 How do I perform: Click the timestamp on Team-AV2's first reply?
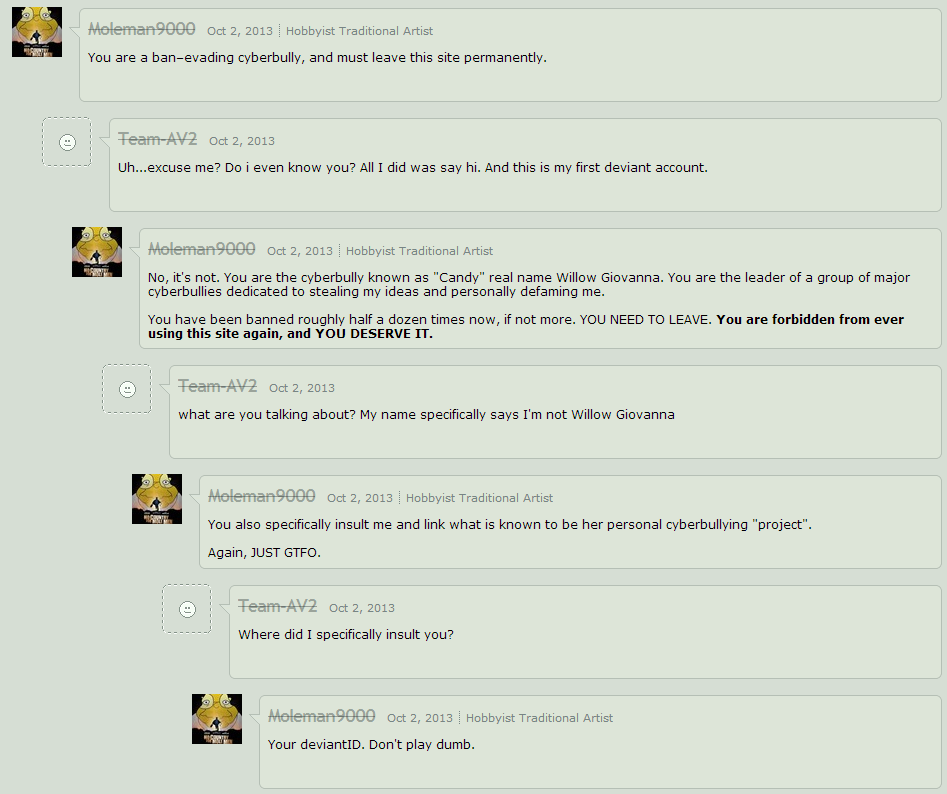(x=242, y=141)
